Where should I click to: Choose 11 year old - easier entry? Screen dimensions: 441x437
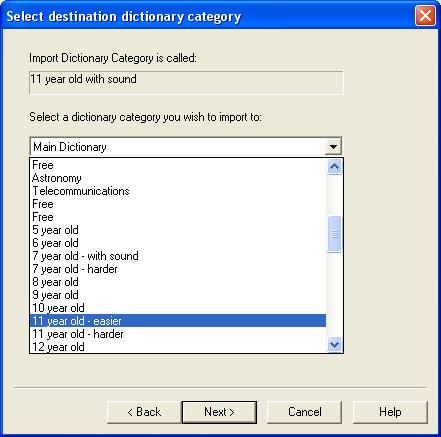[x=178, y=321]
